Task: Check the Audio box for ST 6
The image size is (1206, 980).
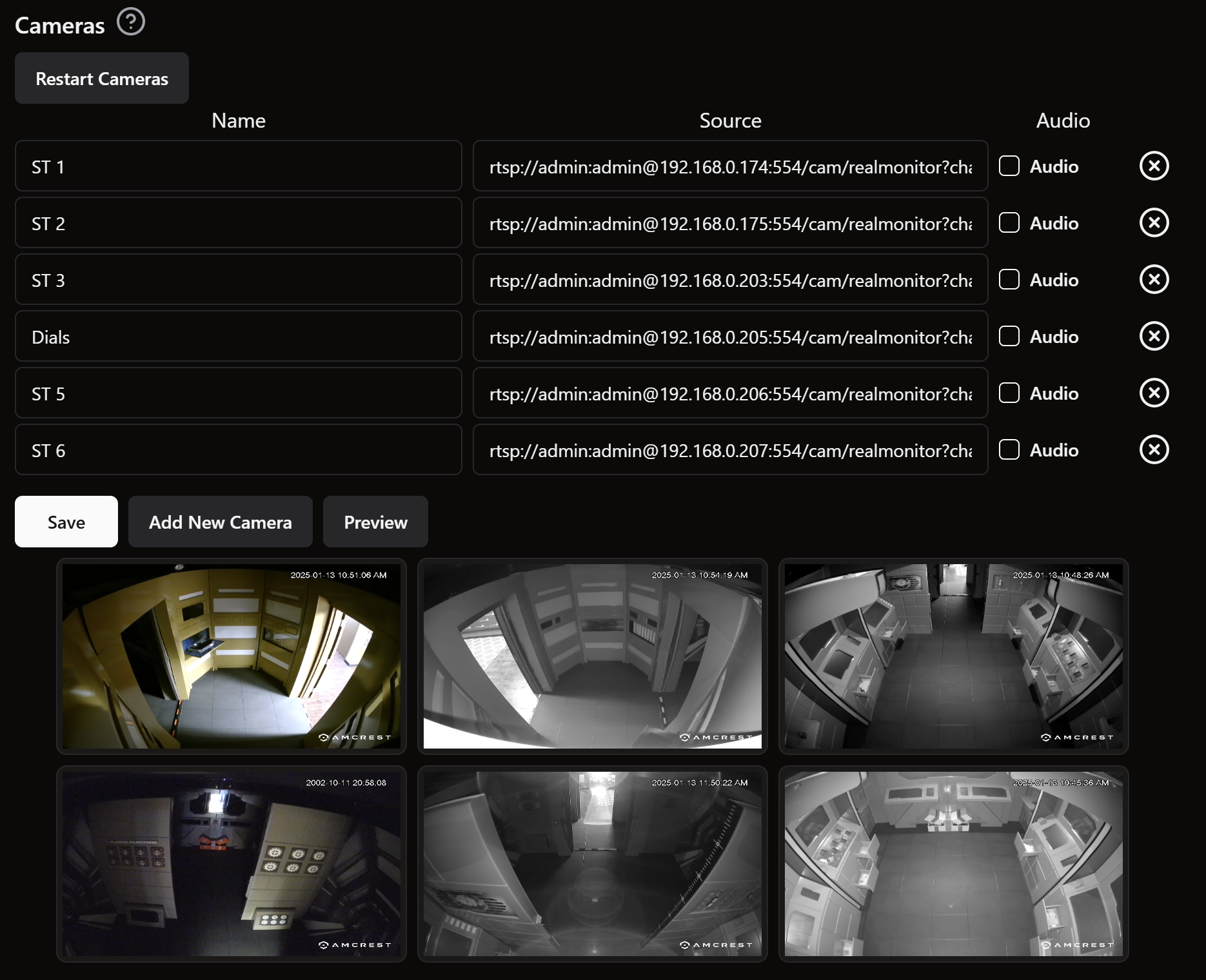Action: [1009, 450]
